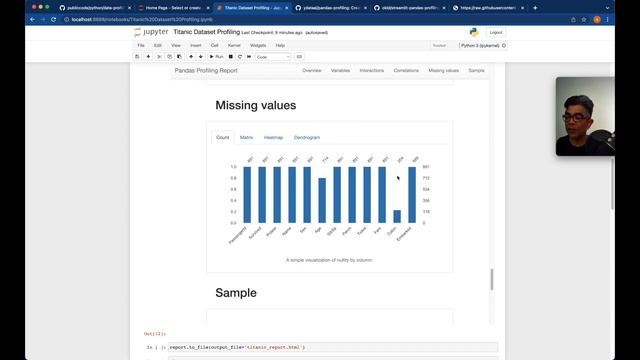Go to Variables in the profiling report nav
Image resolution: width=640 pixels, height=360 pixels.
click(340, 71)
